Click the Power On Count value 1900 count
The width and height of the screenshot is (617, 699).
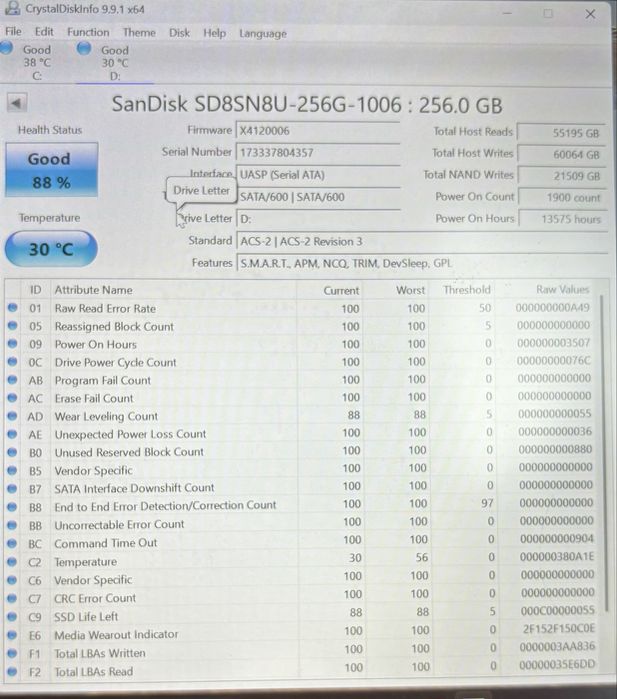coord(563,197)
